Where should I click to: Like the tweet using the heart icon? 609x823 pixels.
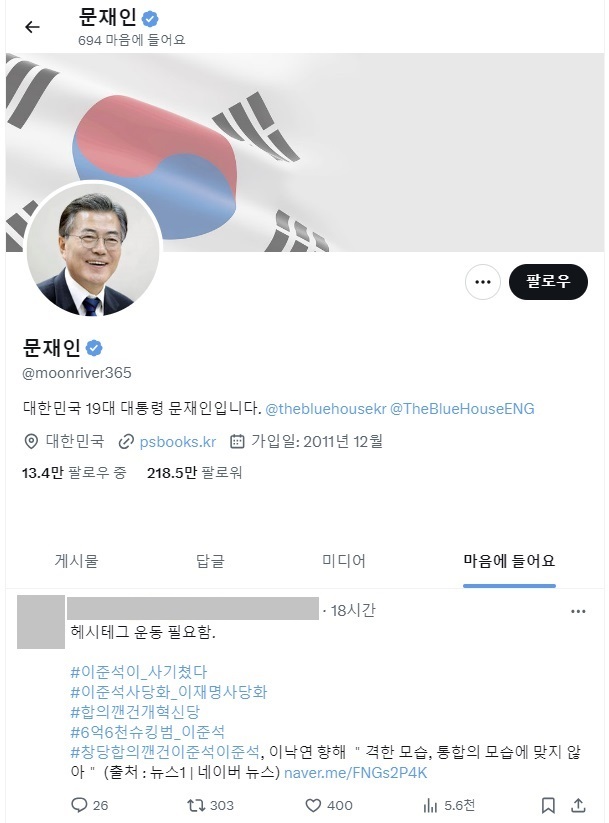[x=313, y=805]
